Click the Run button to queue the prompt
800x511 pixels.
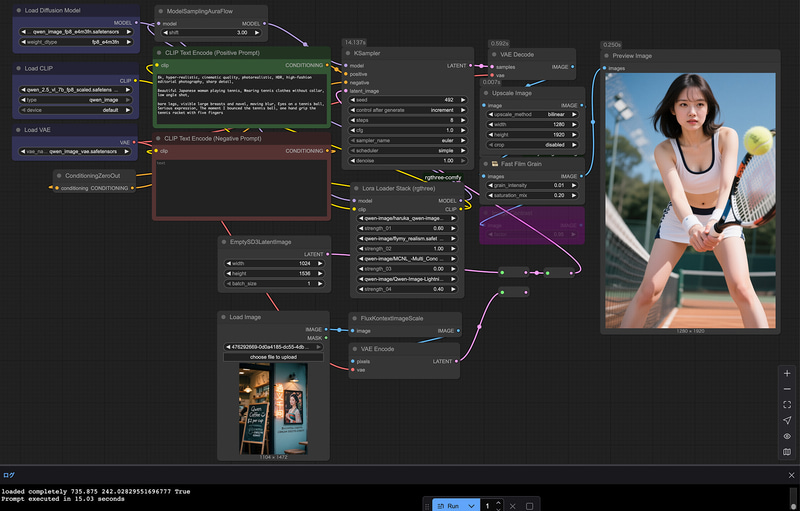(449, 506)
